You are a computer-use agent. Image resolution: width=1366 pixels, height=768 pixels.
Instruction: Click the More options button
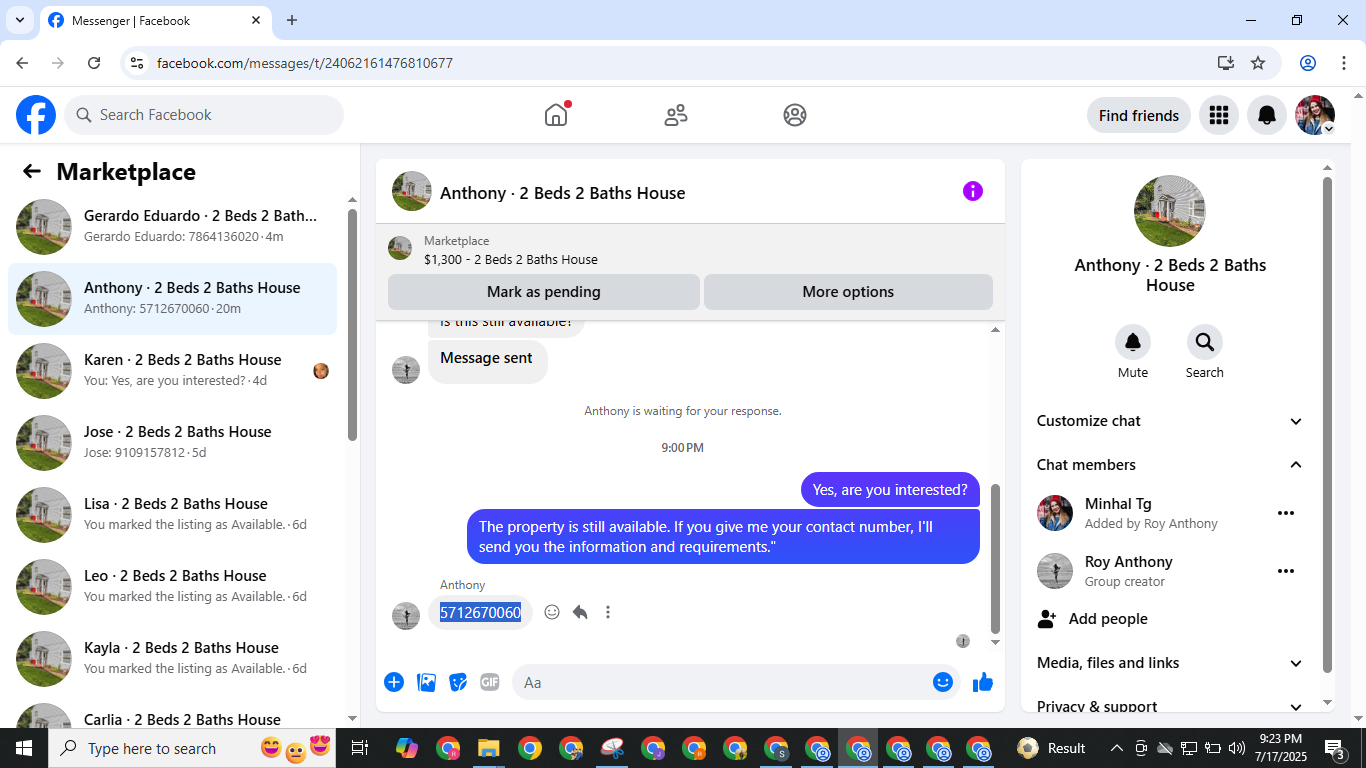click(848, 292)
